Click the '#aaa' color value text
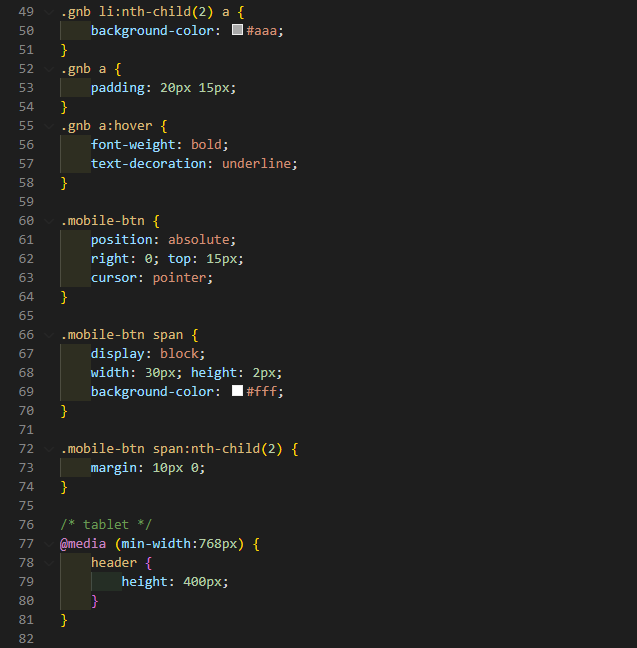637x648 pixels. click(262, 31)
